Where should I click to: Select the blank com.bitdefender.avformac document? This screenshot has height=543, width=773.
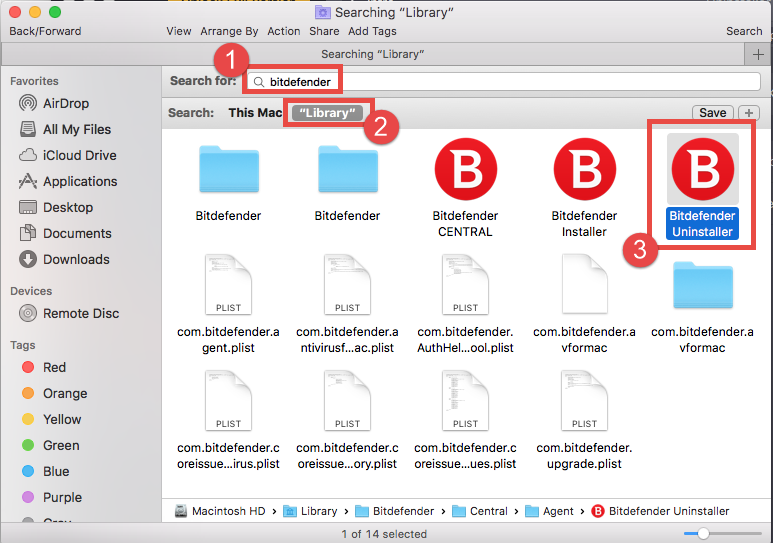point(585,285)
